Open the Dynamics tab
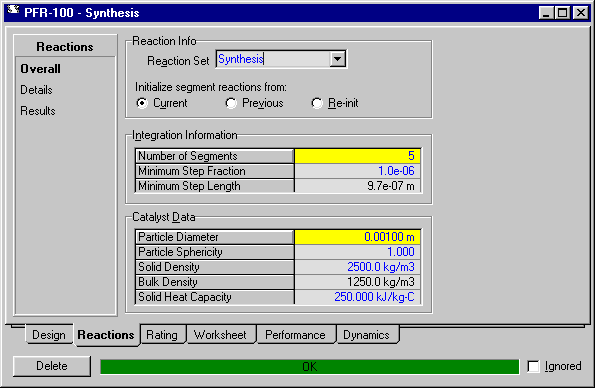Viewport: 595px width, 388px height. coord(367,335)
